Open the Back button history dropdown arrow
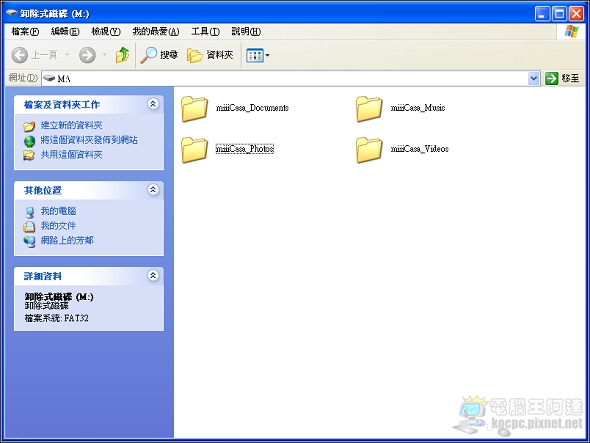Image resolution: width=590 pixels, height=443 pixels. coord(67,55)
